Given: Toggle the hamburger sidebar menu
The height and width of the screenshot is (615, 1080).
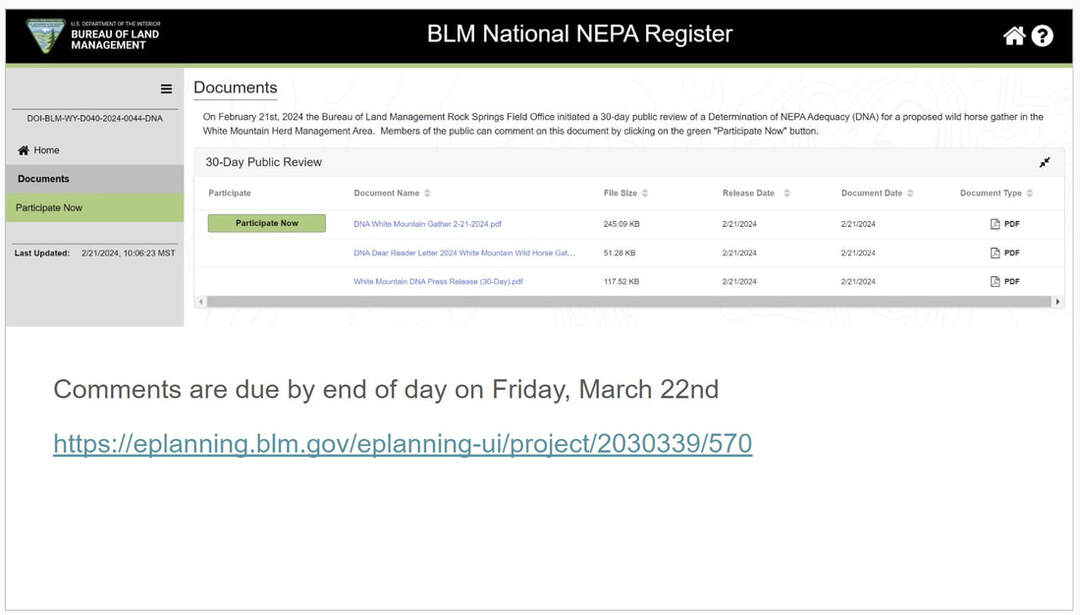Looking at the screenshot, I should coord(166,89).
